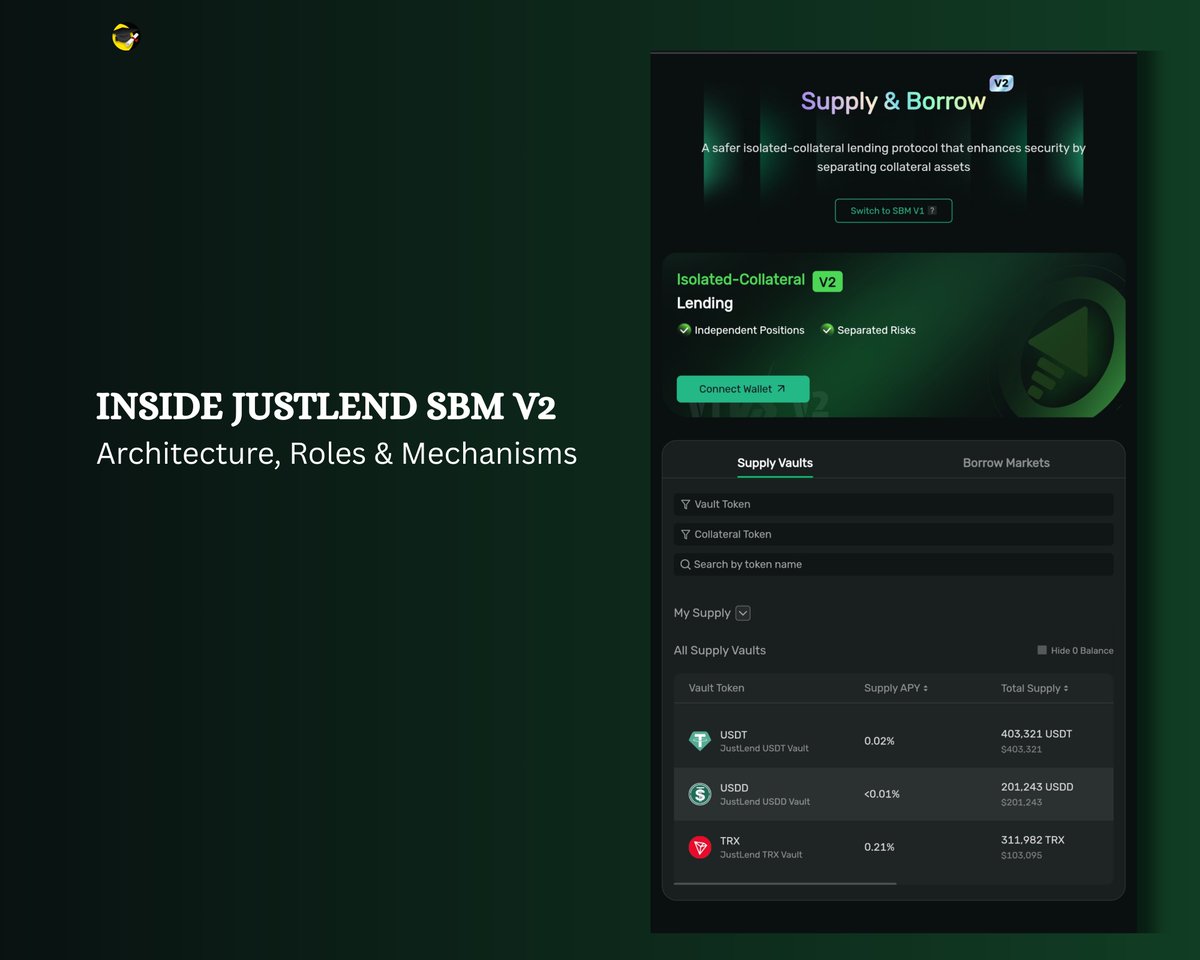Click the USDD token icon
Screen dimensions: 1200x960
(x=700, y=794)
